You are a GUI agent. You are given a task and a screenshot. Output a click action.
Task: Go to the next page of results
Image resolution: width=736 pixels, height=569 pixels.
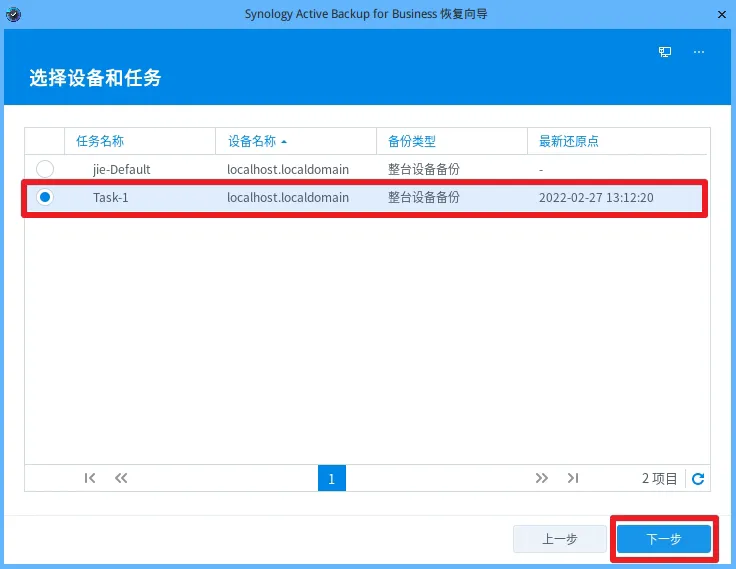(x=542, y=478)
